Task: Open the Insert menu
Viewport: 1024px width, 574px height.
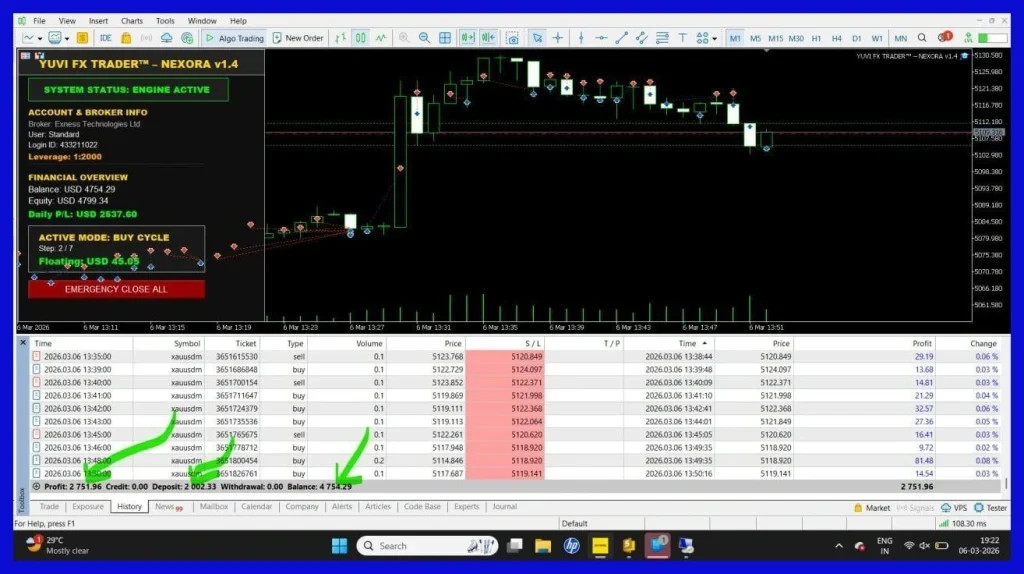Action: pyautogui.click(x=98, y=21)
